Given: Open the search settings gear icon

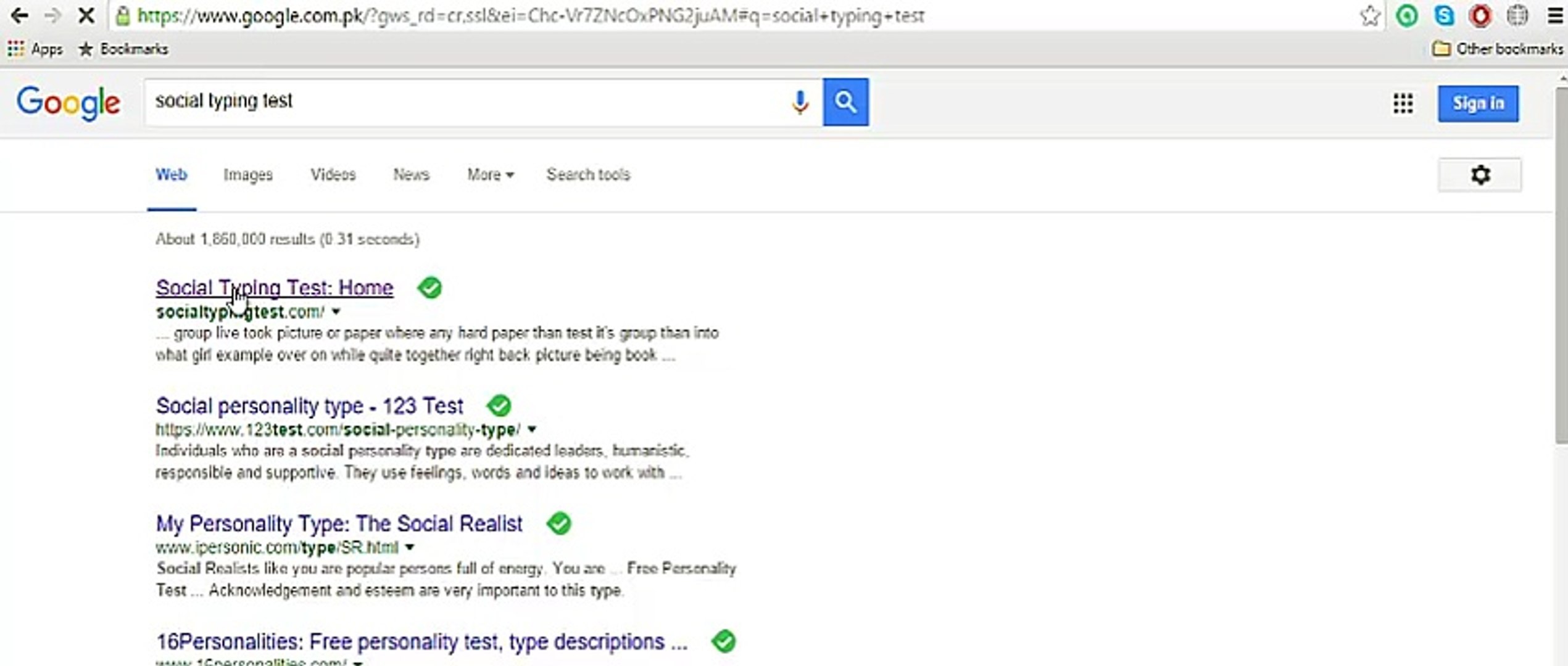Looking at the screenshot, I should pos(1480,175).
